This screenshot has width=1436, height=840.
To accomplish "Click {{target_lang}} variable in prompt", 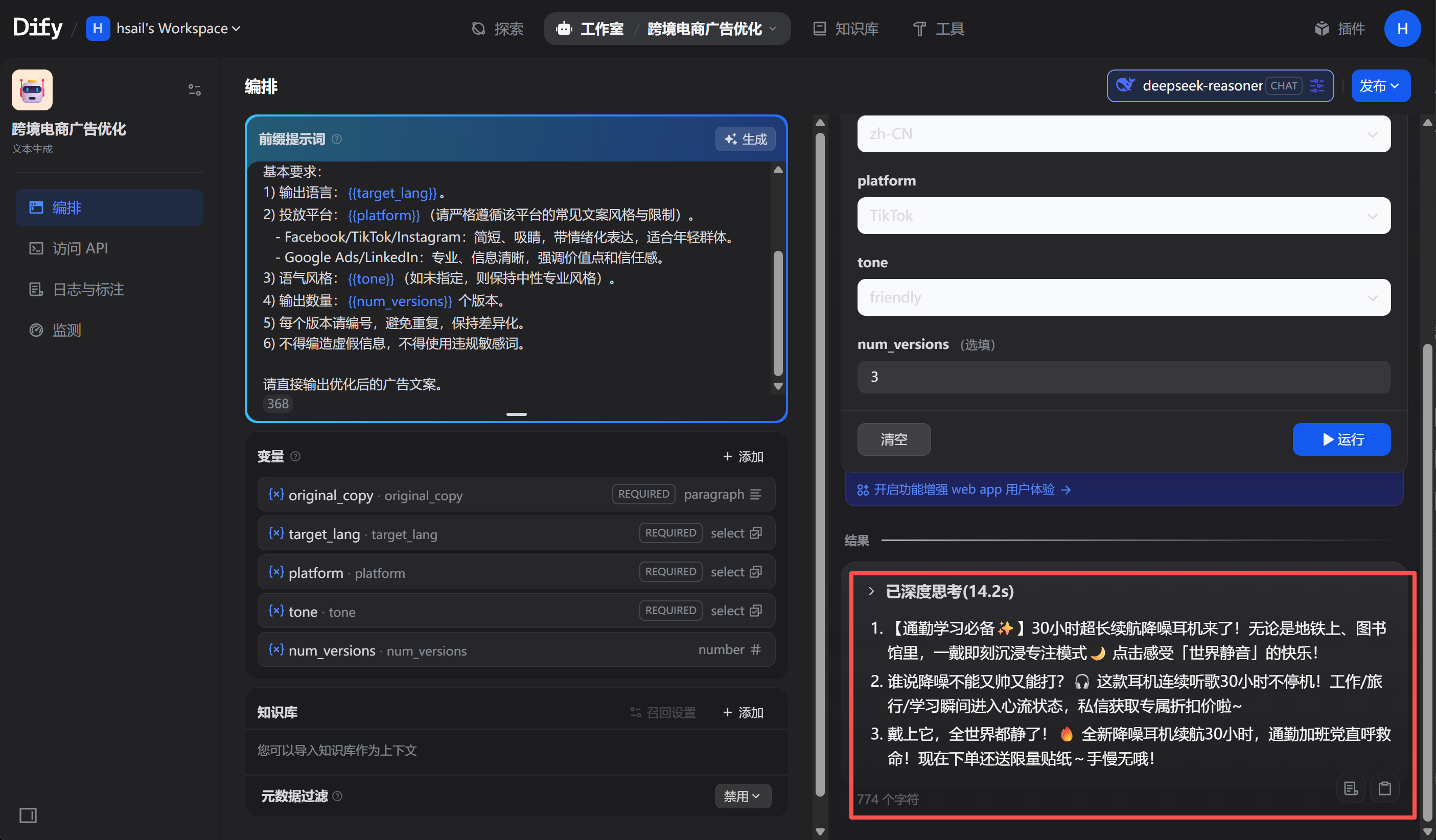I will 392,193.
